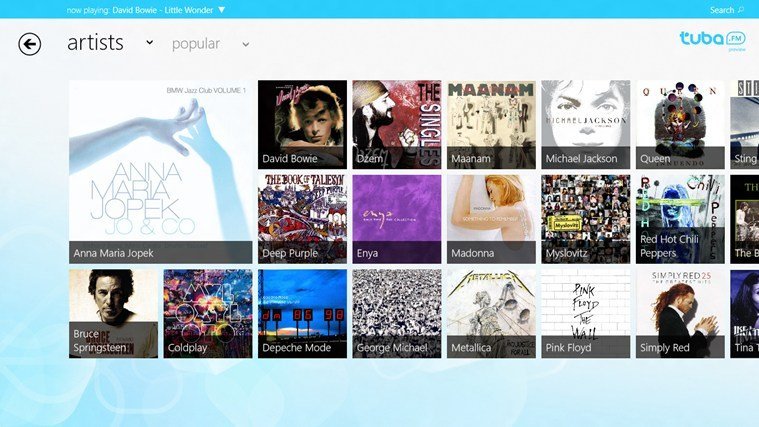Open the Coldplay artist tile
This screenshot has height=427, width=759.
[x=208, y=314]
